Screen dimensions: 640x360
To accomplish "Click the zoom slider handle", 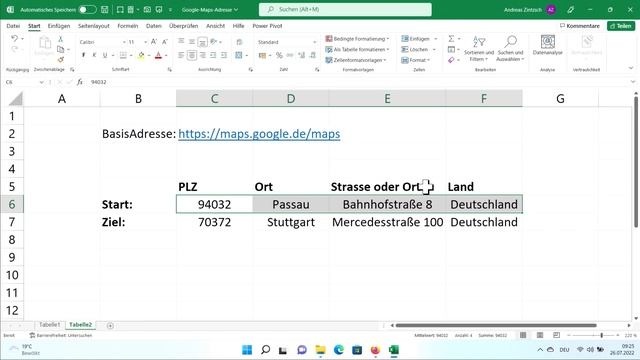I will 601,335.
